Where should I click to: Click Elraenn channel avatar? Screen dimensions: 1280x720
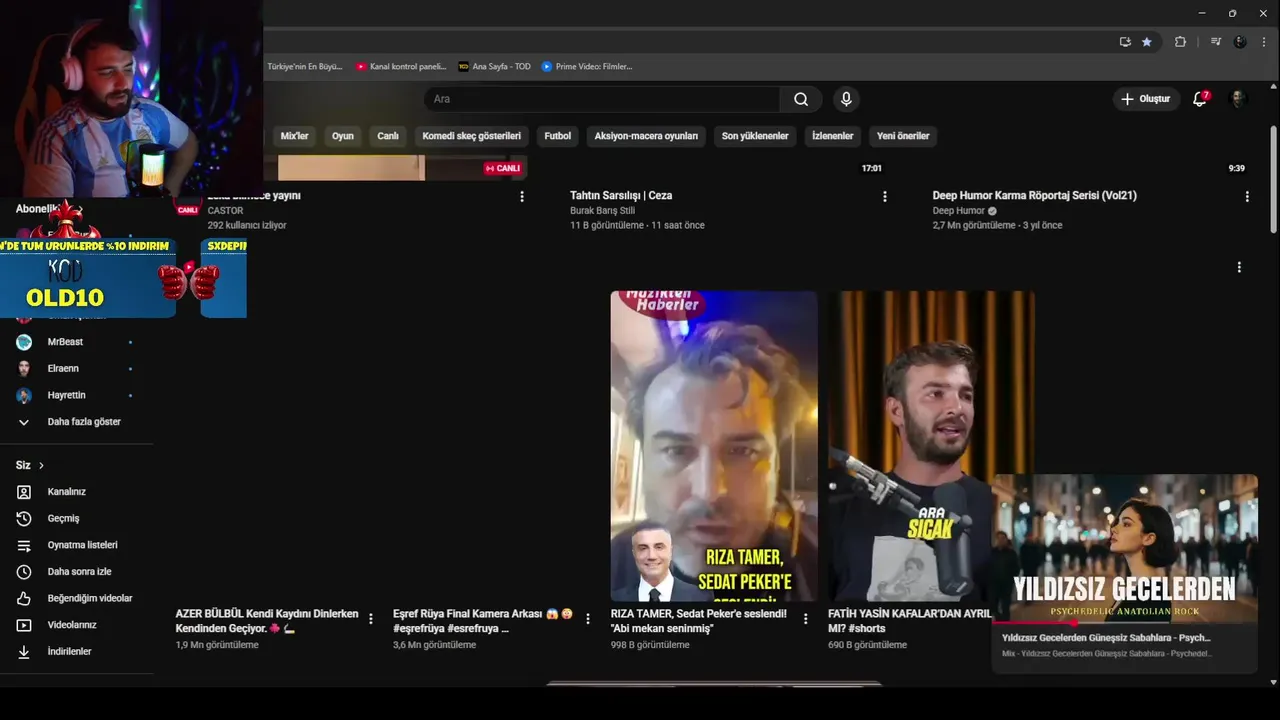tap(24, 368)
